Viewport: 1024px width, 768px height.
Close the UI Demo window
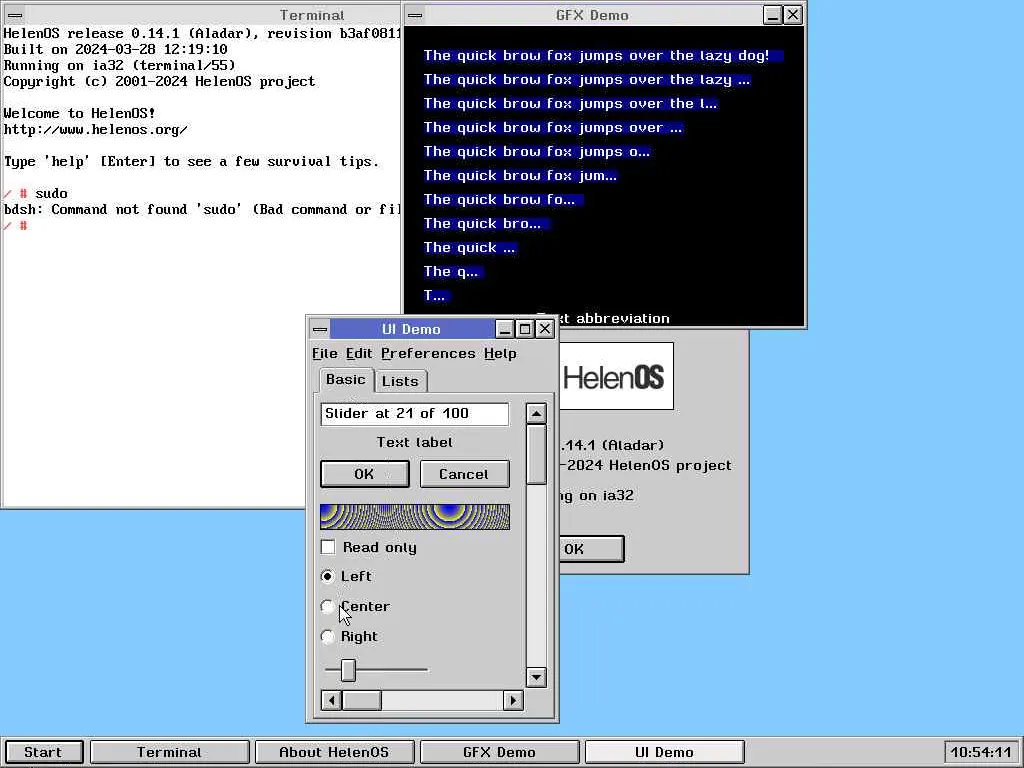pos(545,329)
